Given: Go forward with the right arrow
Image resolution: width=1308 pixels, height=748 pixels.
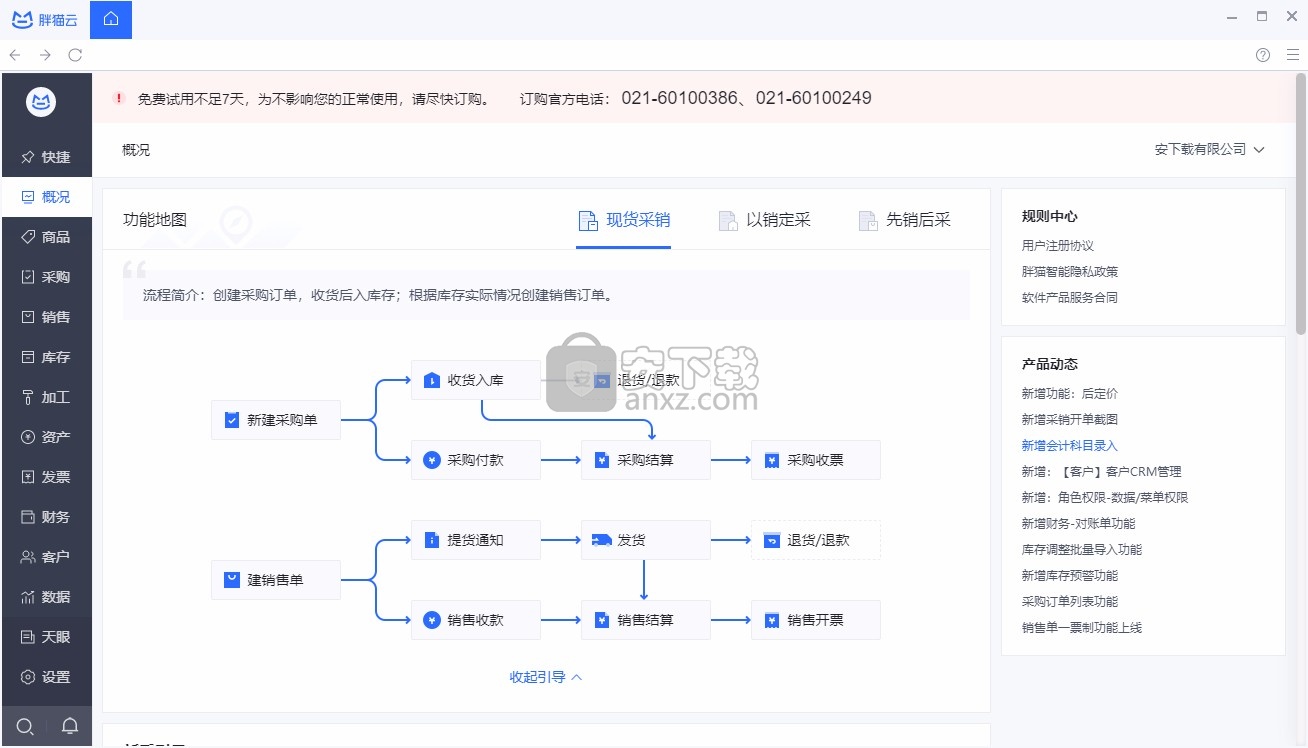Looking at the screenshot, I should 45,55.
